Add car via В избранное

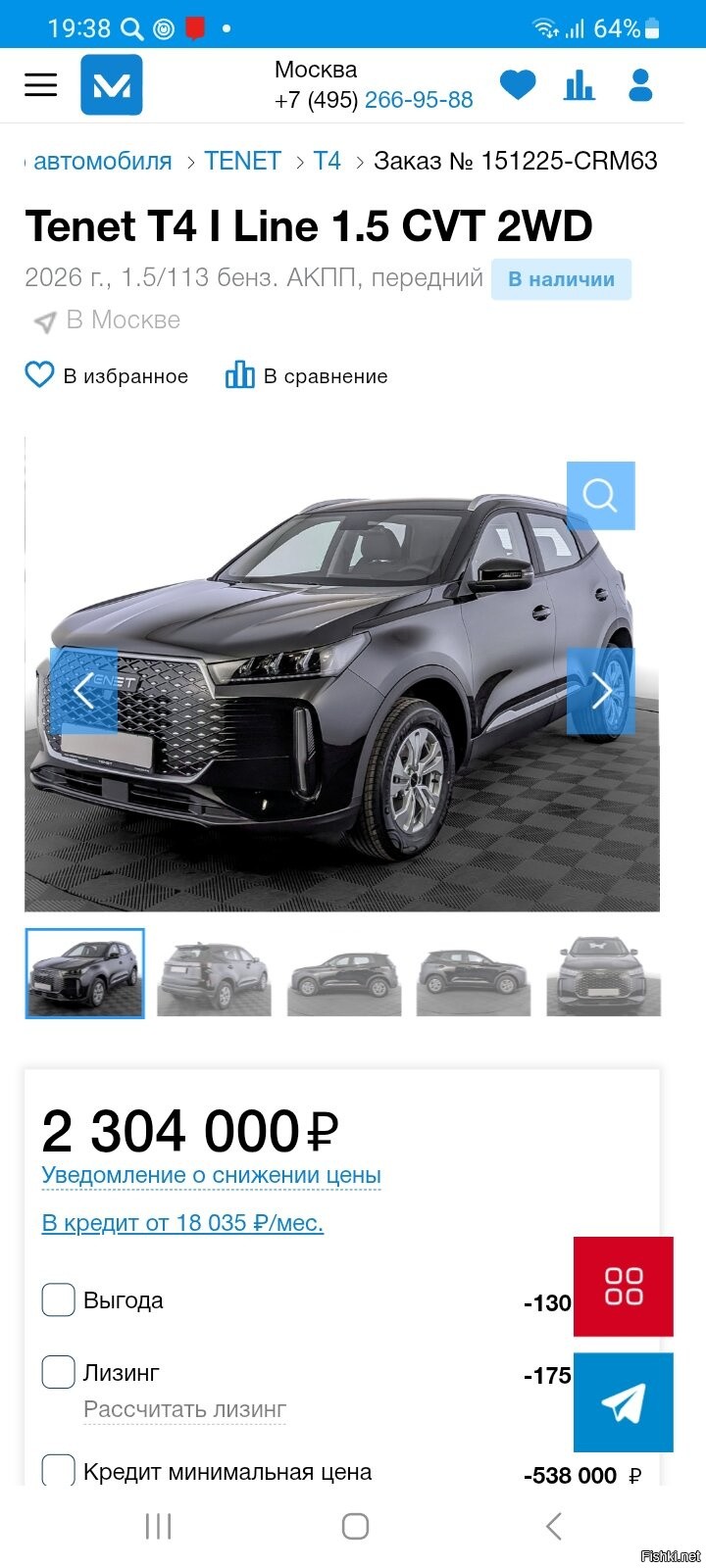point(106,375)
